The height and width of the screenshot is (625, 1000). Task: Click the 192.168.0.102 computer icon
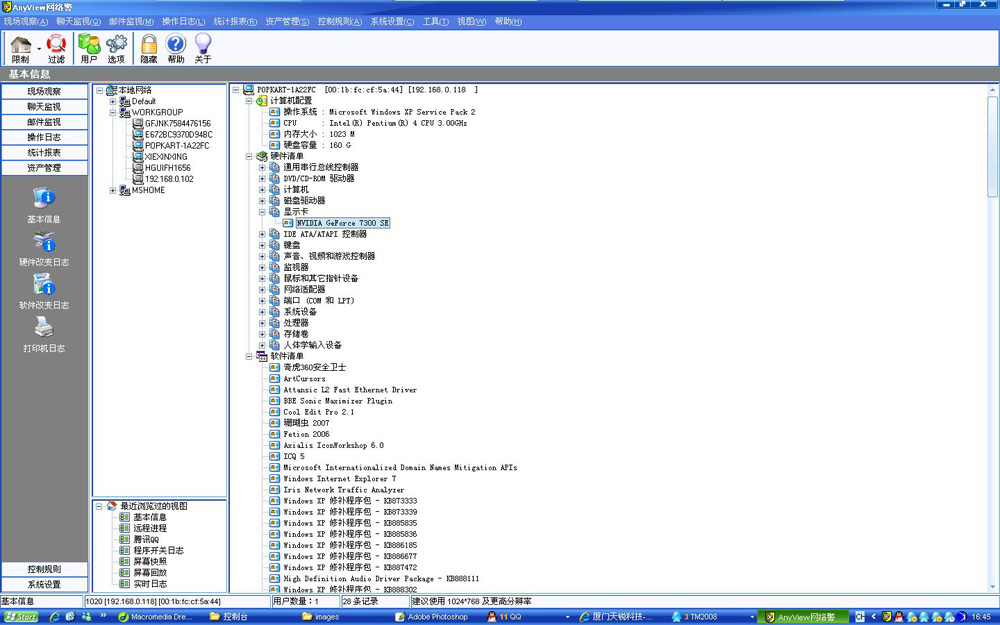(x=138, y=179)
